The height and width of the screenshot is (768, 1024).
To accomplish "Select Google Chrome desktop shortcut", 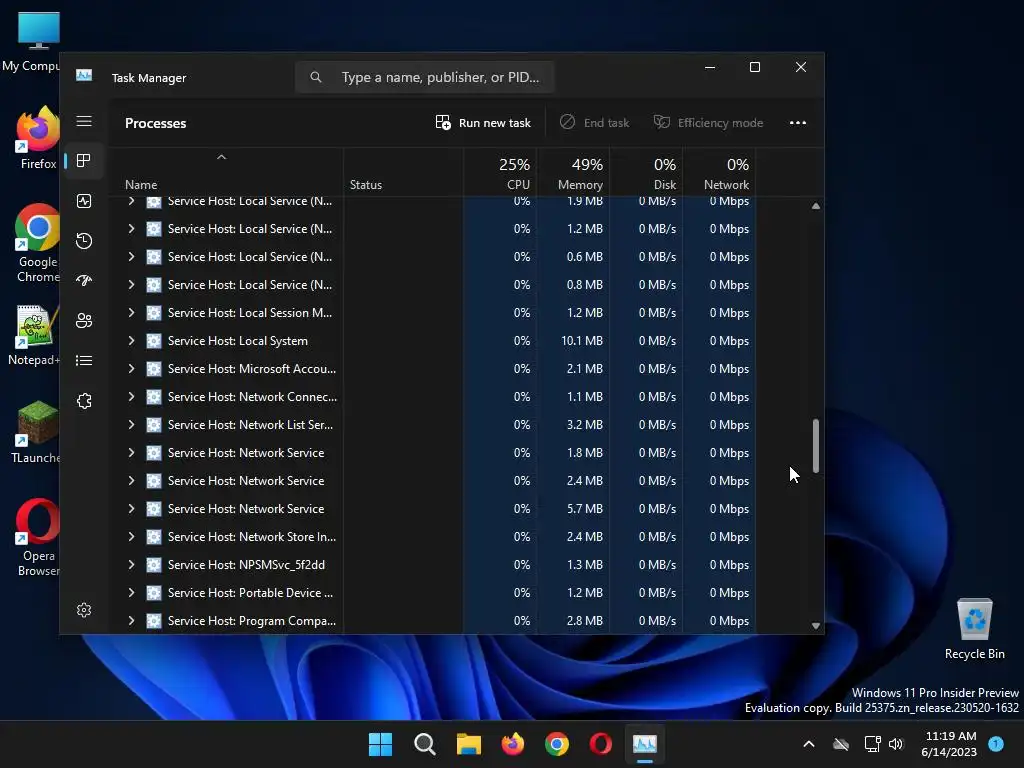I will coord(38,244).
